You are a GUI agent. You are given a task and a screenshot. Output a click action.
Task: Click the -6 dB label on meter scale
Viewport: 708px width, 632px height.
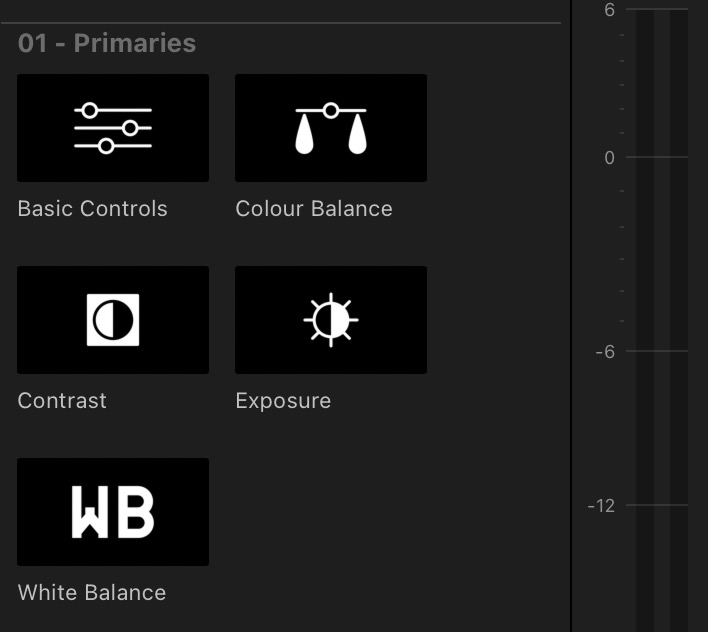(606, 352)
